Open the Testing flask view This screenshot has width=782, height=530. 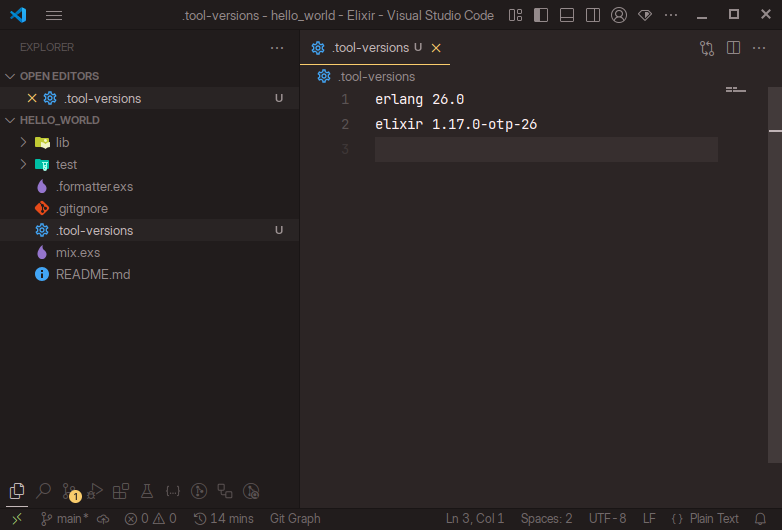coord(147,491)
